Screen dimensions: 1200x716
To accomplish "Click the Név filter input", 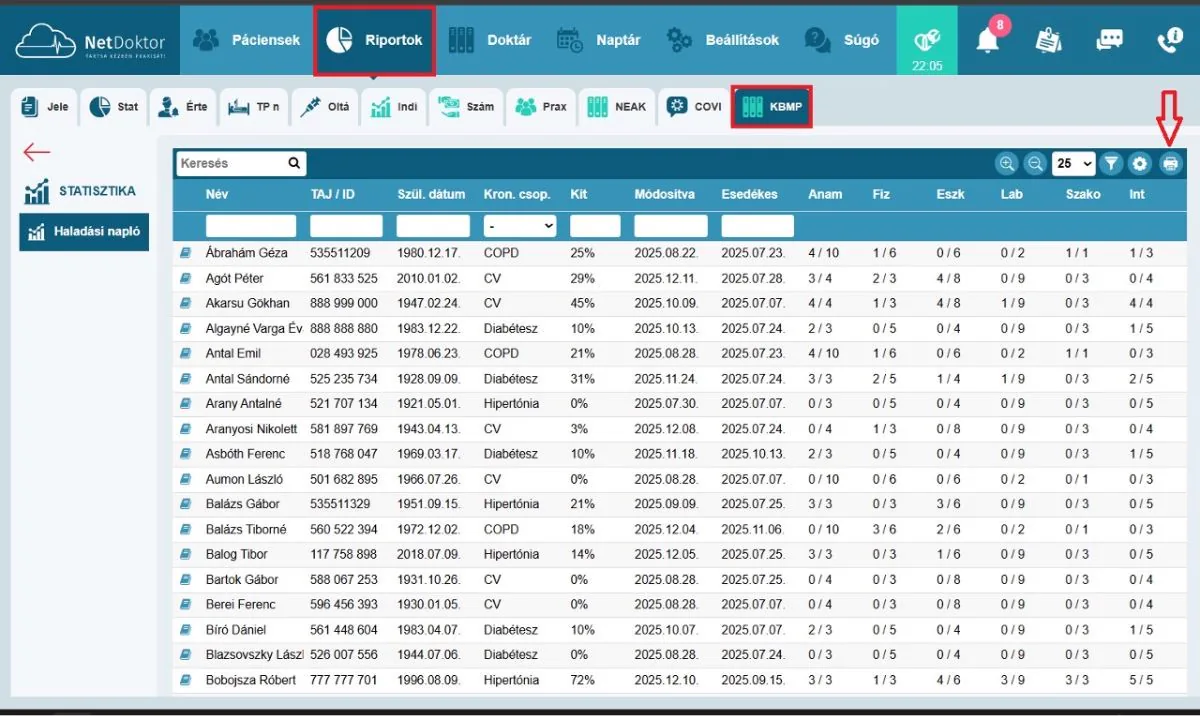I will point(251,226).
